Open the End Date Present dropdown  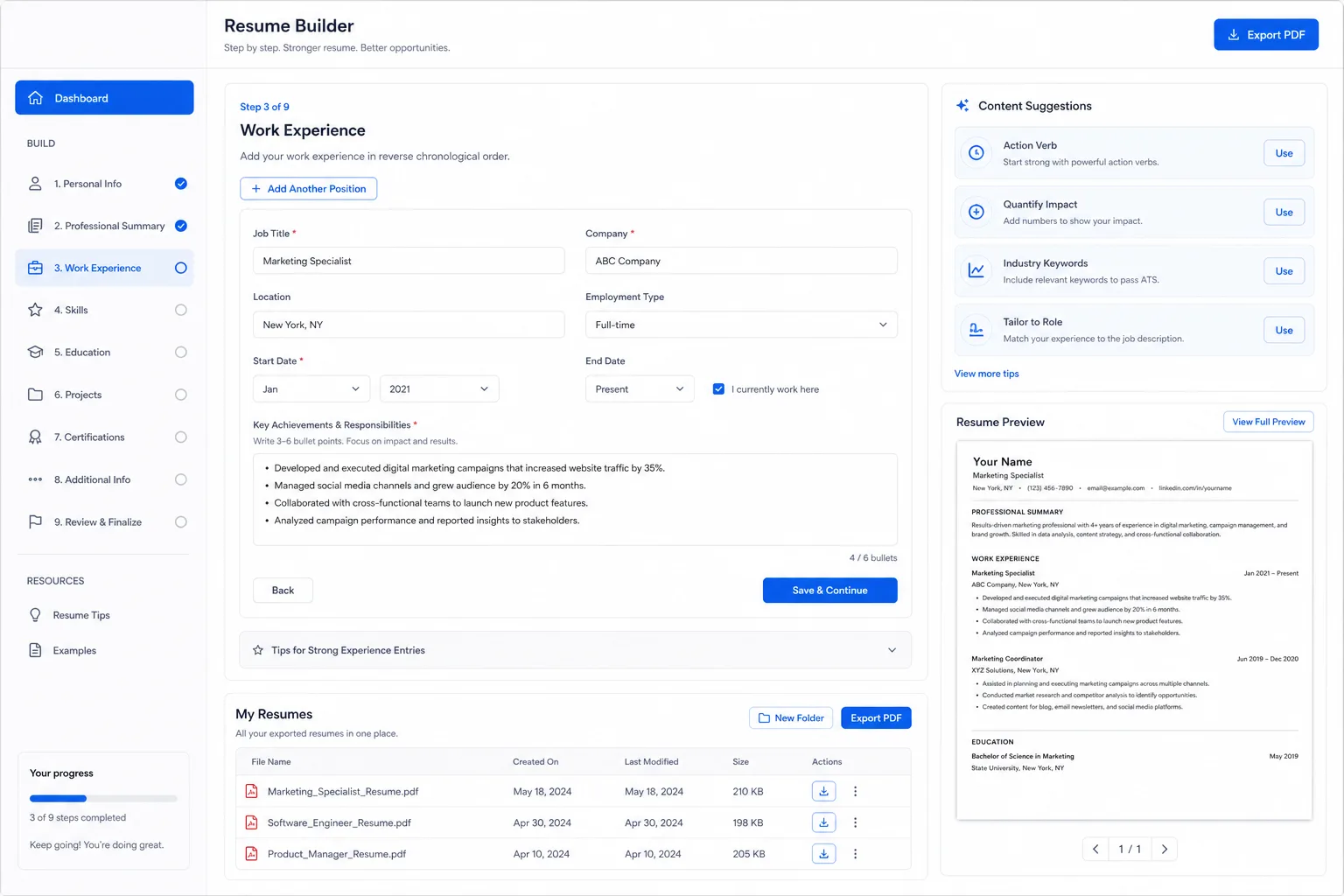coord(640,389)
